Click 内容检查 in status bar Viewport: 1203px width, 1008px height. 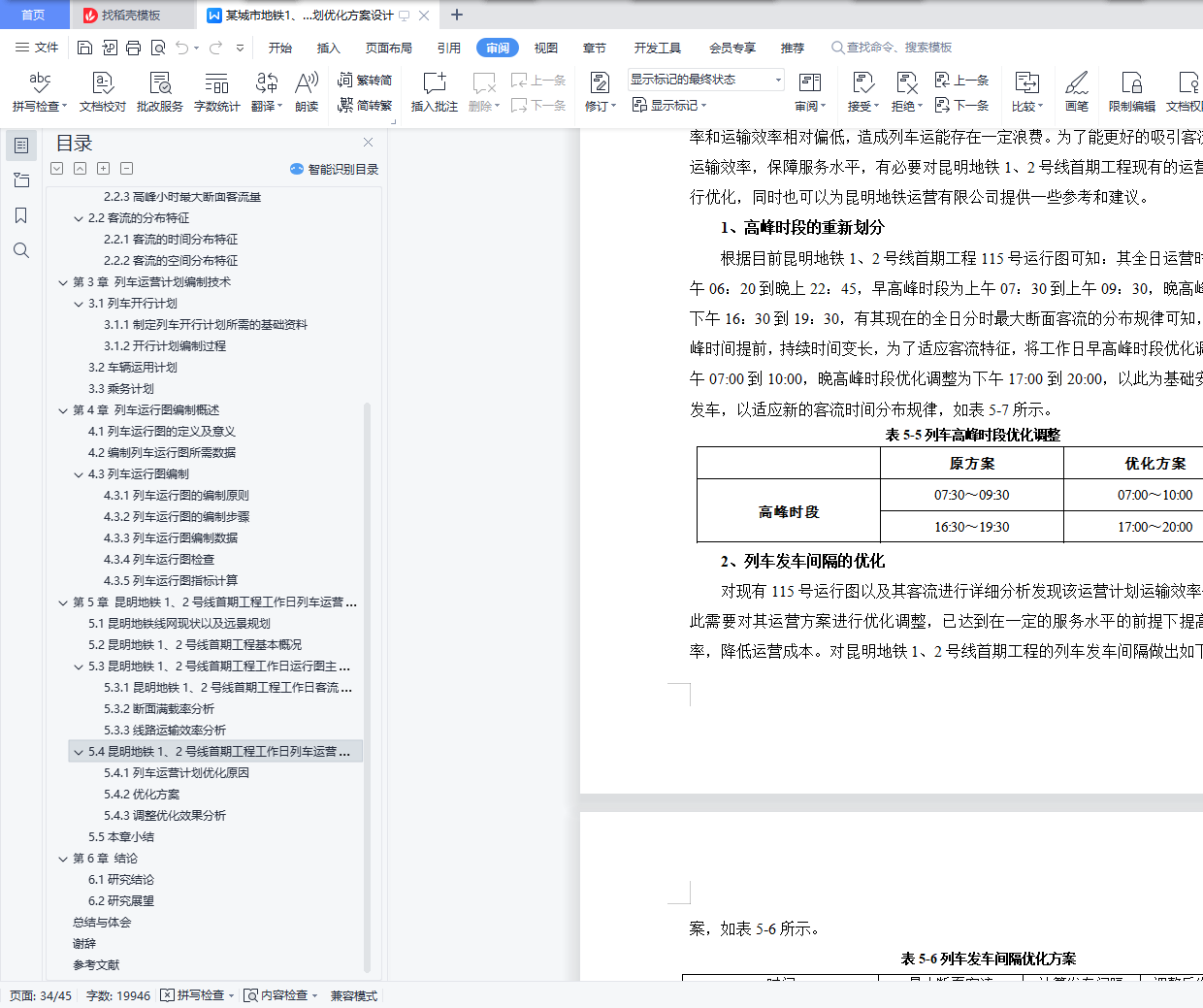pos(281,995)
